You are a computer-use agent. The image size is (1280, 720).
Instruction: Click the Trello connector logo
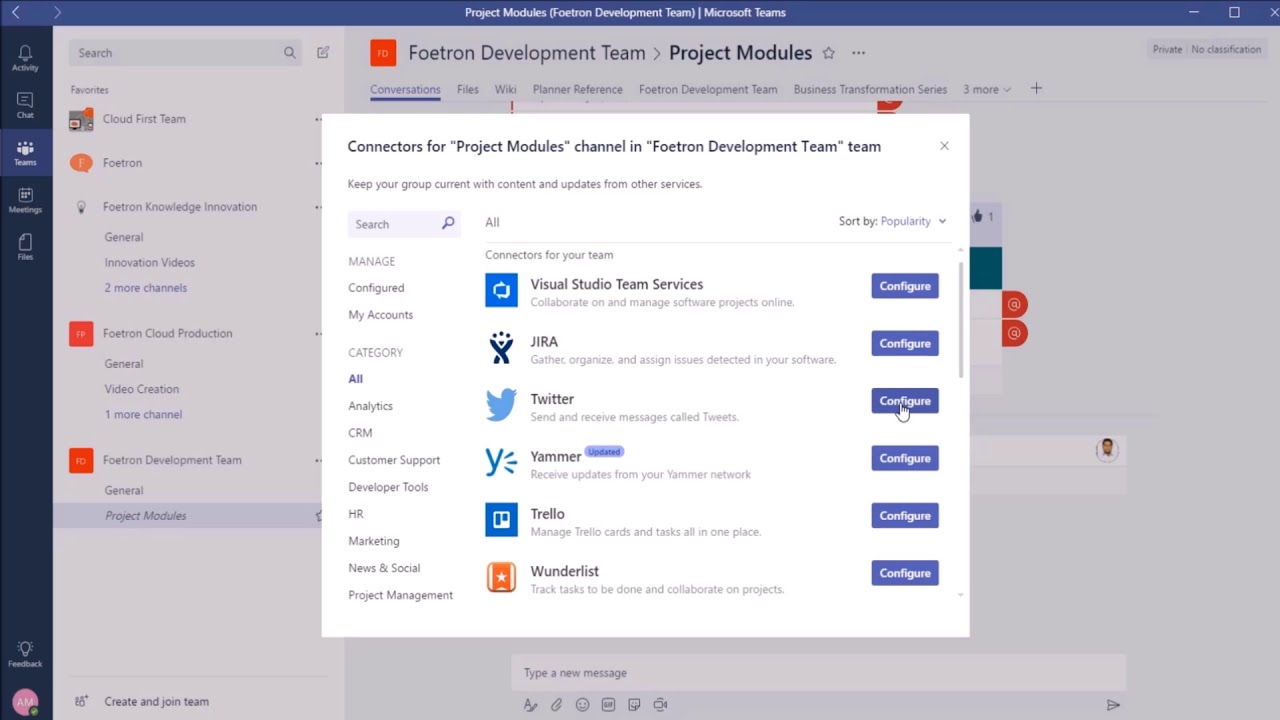coord(501,520)
